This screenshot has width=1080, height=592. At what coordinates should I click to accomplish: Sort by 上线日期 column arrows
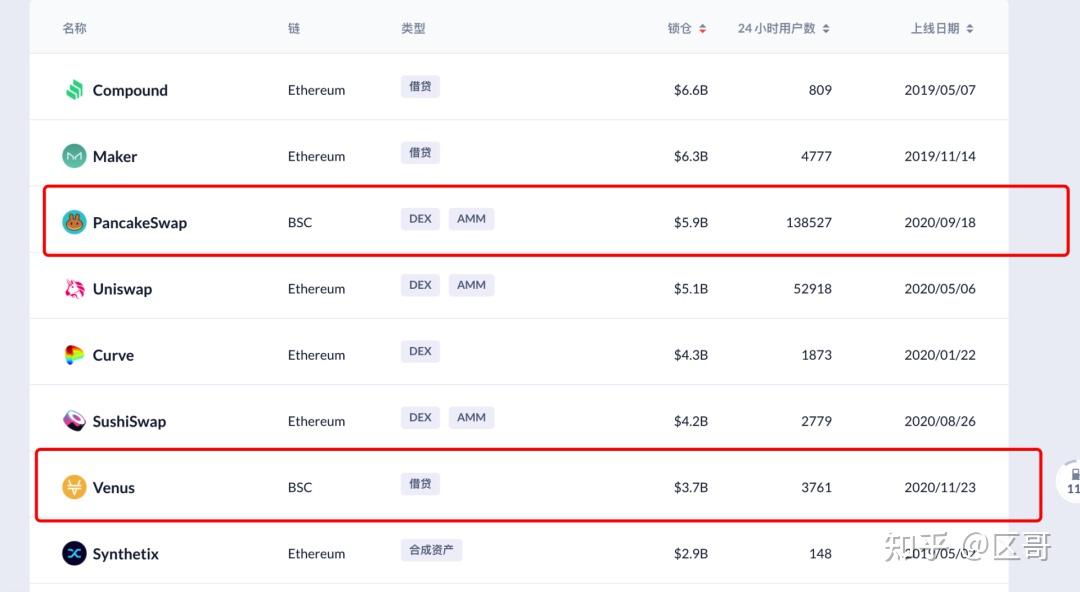click(970, 29)
